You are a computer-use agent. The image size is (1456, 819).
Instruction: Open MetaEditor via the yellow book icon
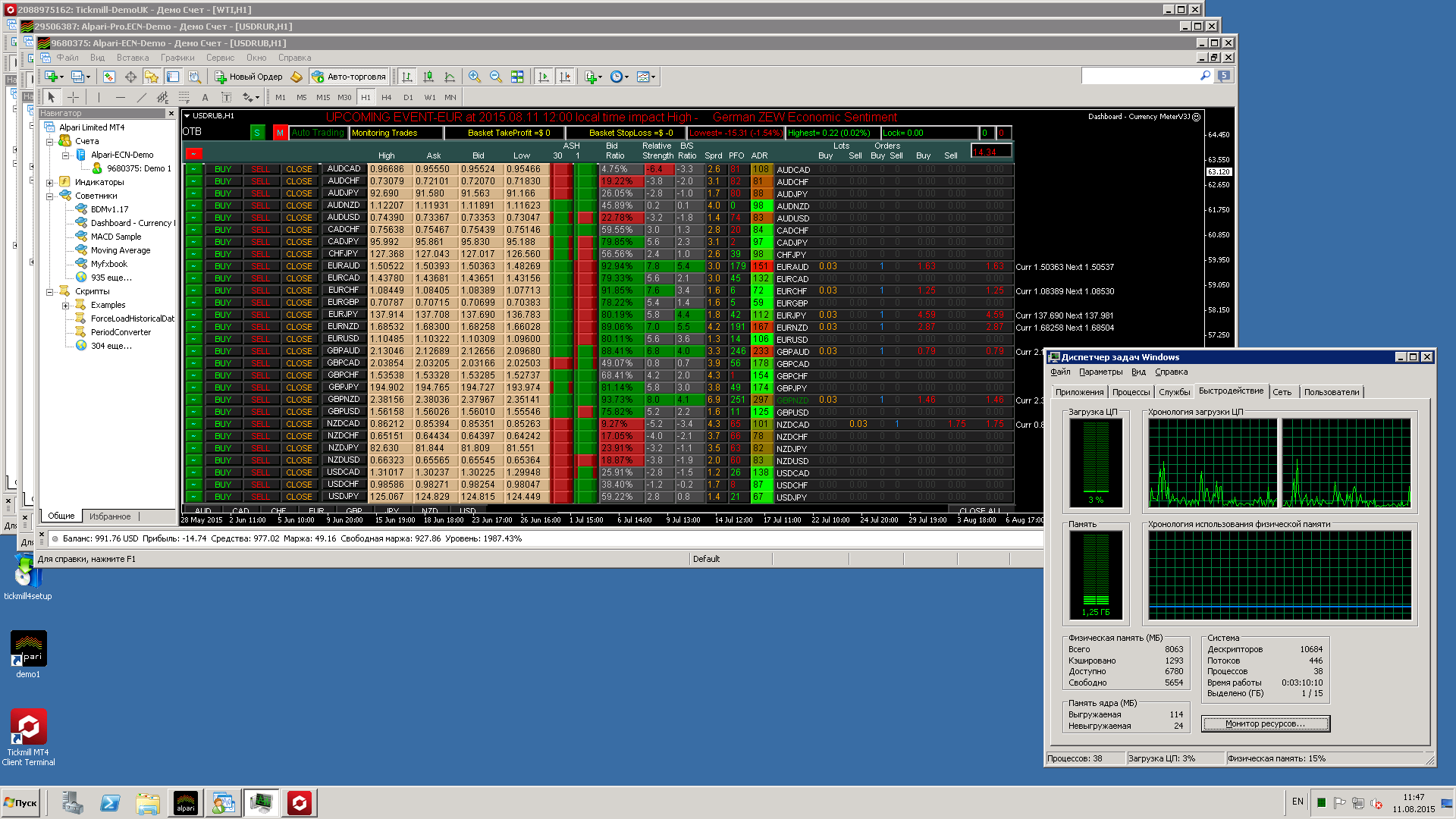(297, 77)
